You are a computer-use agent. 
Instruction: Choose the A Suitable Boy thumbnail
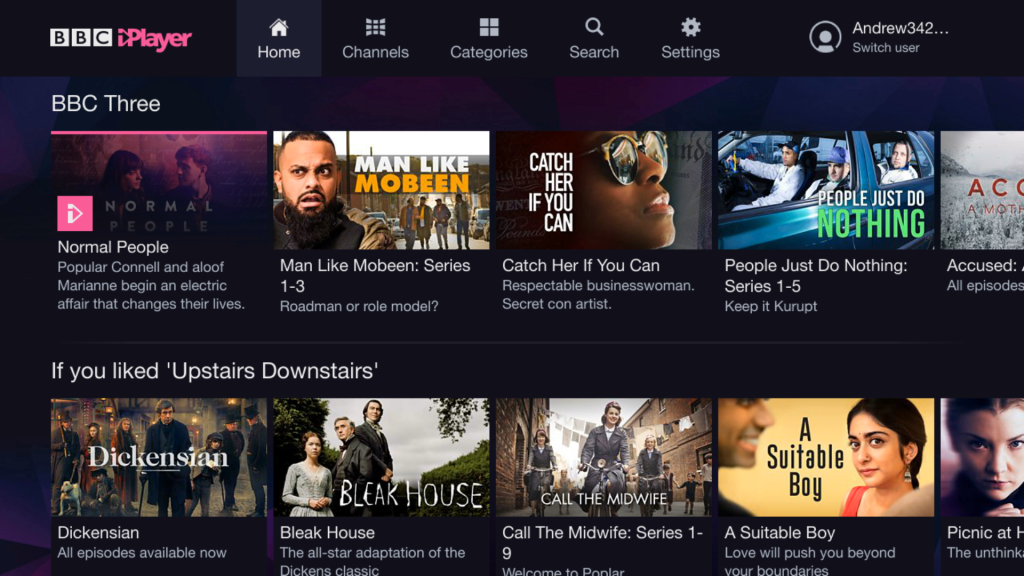coord(826,457)
